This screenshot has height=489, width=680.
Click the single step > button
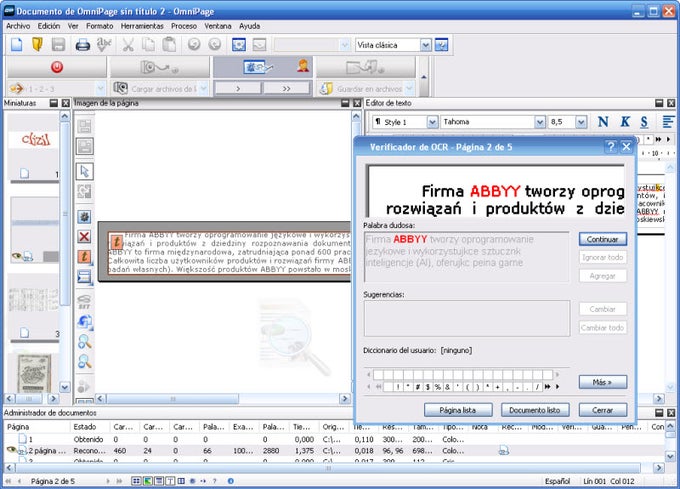pos(238,88)
